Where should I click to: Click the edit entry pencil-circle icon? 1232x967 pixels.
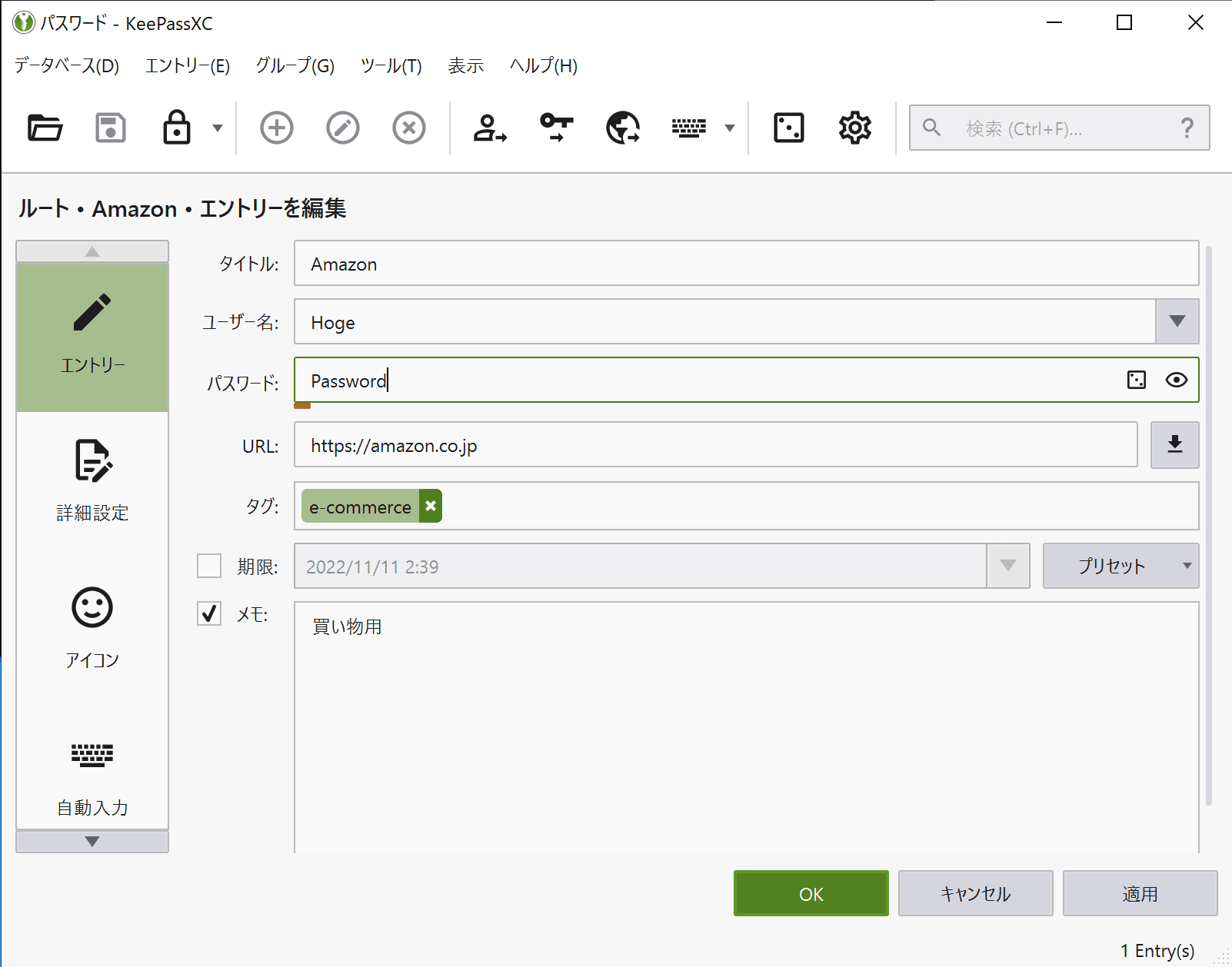(x=343, y=128)
